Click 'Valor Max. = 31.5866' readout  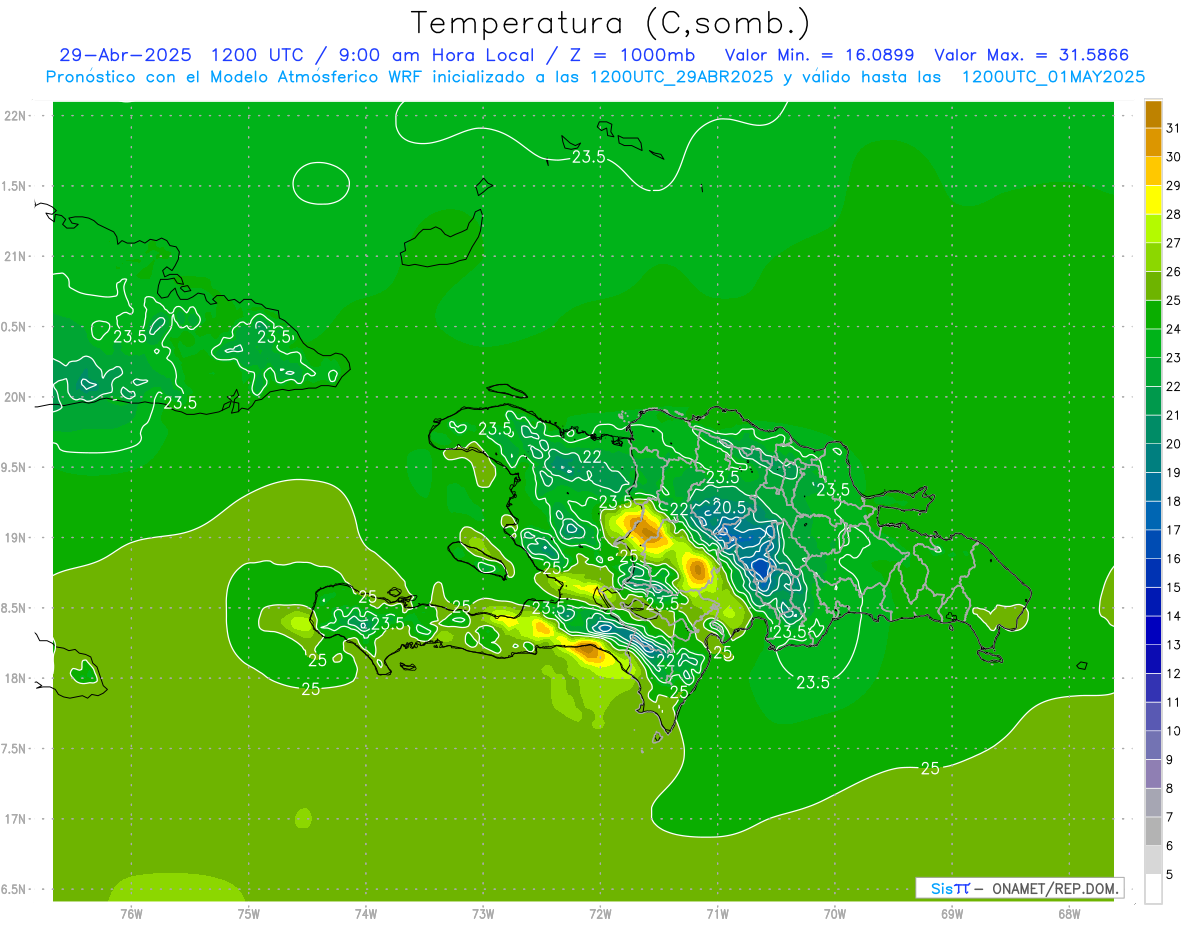tap(1032, 55)
